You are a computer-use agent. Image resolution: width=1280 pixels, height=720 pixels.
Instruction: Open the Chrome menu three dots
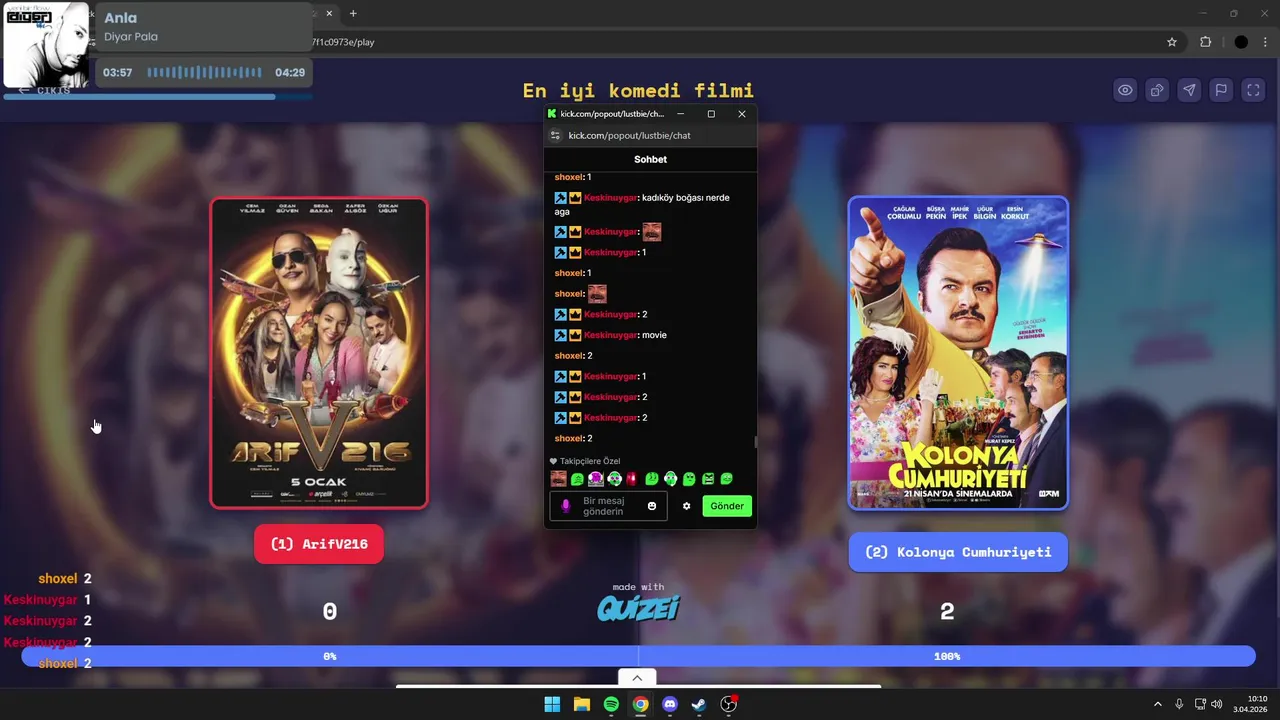coord(1266,42)
